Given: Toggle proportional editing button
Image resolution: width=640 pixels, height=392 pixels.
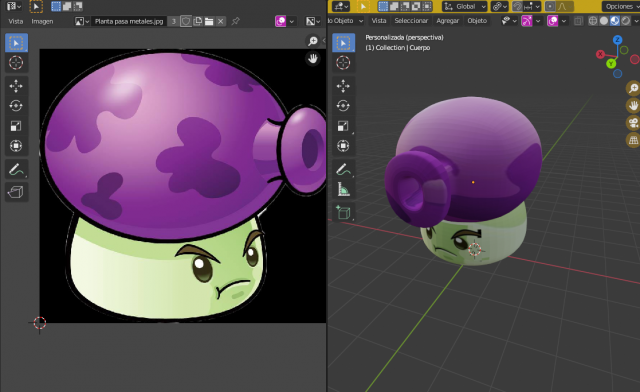Looking at the screenshot, I should 550,6.
